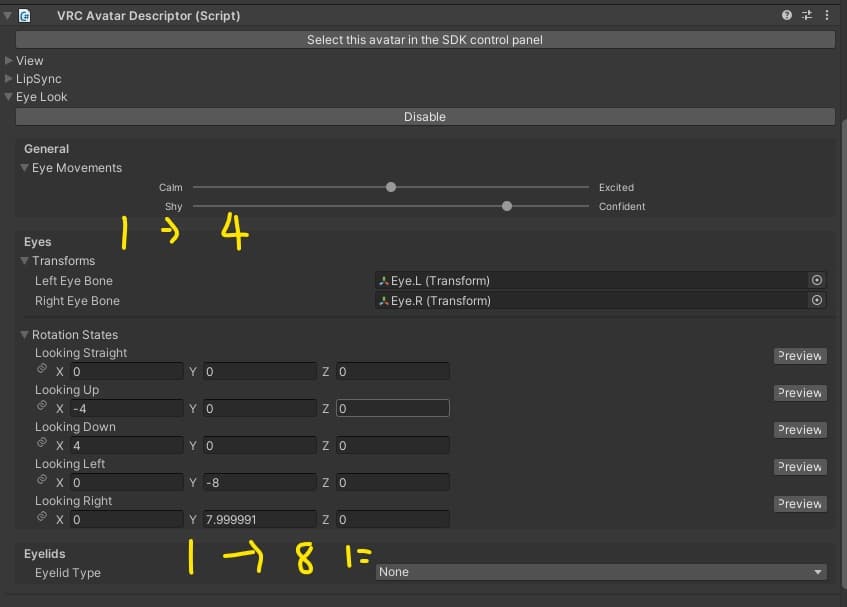Screen dimensions: 847x607
Task: Collapse the VRC Avatar Descriptor component
Action: point(8,16)
